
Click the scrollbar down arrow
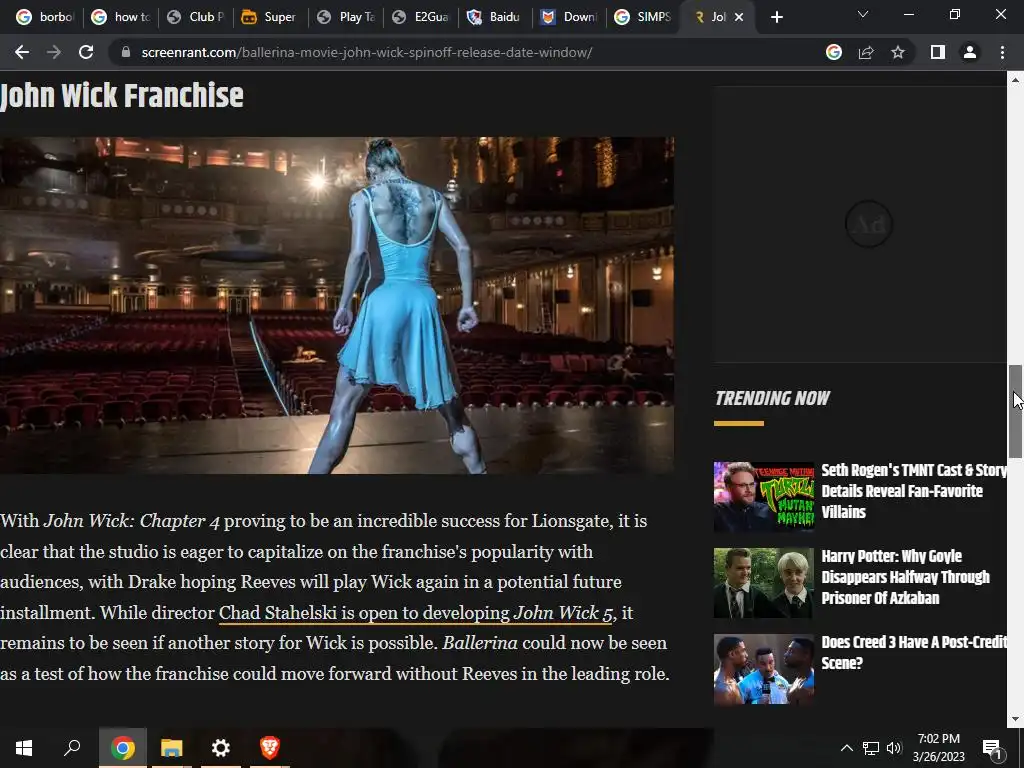[x=1016, y=719]
